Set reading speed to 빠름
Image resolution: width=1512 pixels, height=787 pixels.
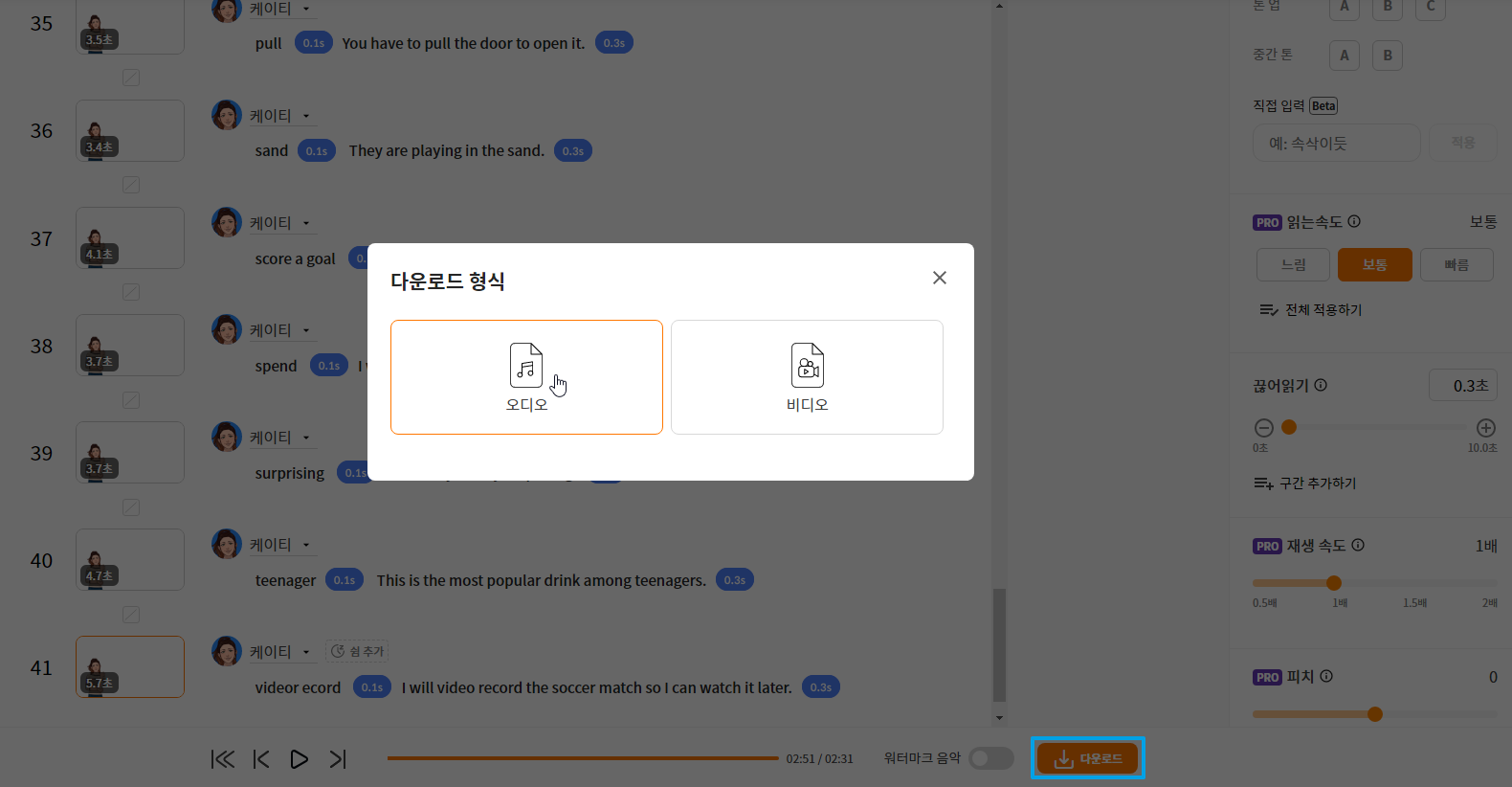1456,264
